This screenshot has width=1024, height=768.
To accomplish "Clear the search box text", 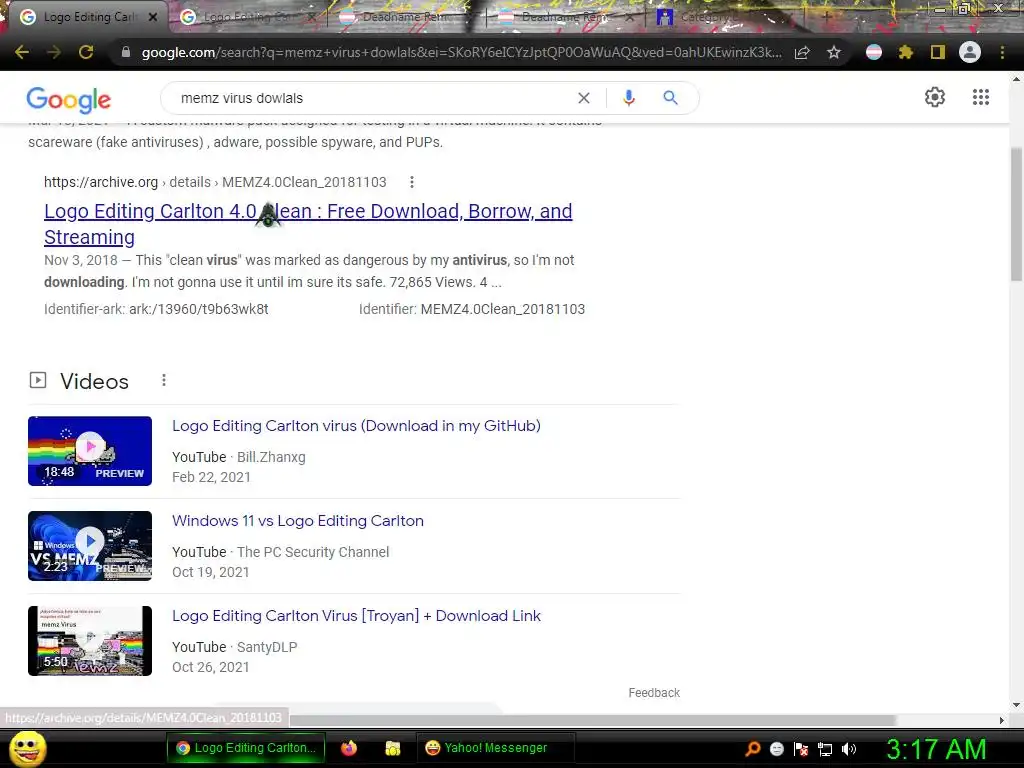I will tap(584, 98).
